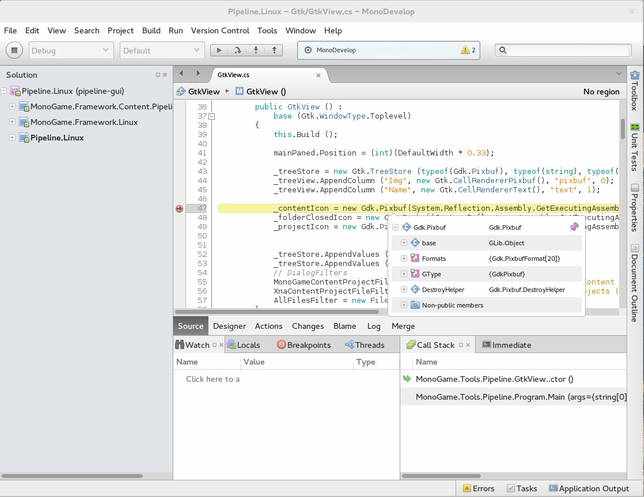The width and height of the screenshot is (644, 497).
Task: Open the Breakpoints debug pad
Action: pos(304,345)
